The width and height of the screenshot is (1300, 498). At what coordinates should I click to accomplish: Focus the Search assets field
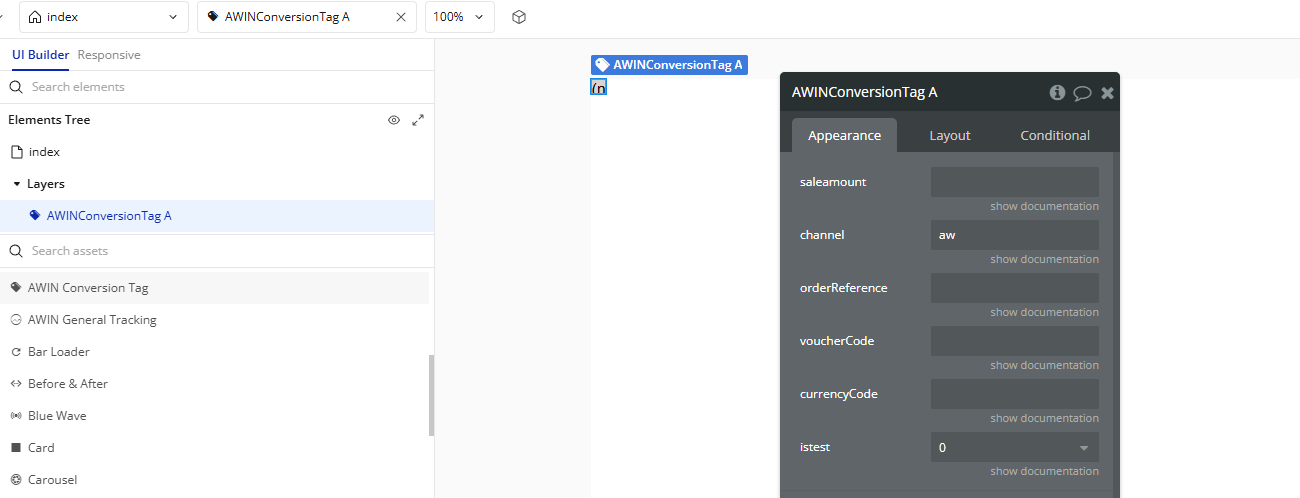pos(217,251)
